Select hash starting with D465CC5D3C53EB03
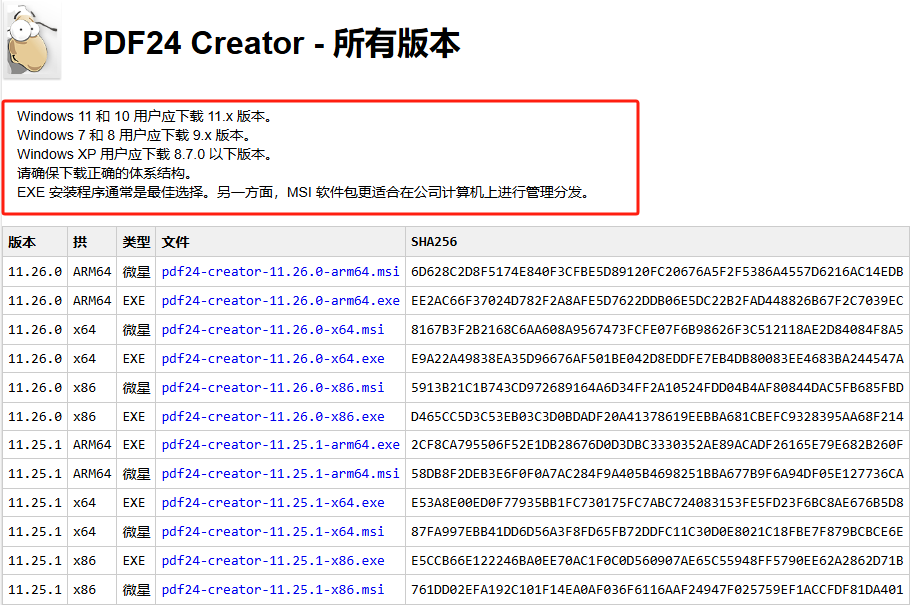 [x=657, y=417]
